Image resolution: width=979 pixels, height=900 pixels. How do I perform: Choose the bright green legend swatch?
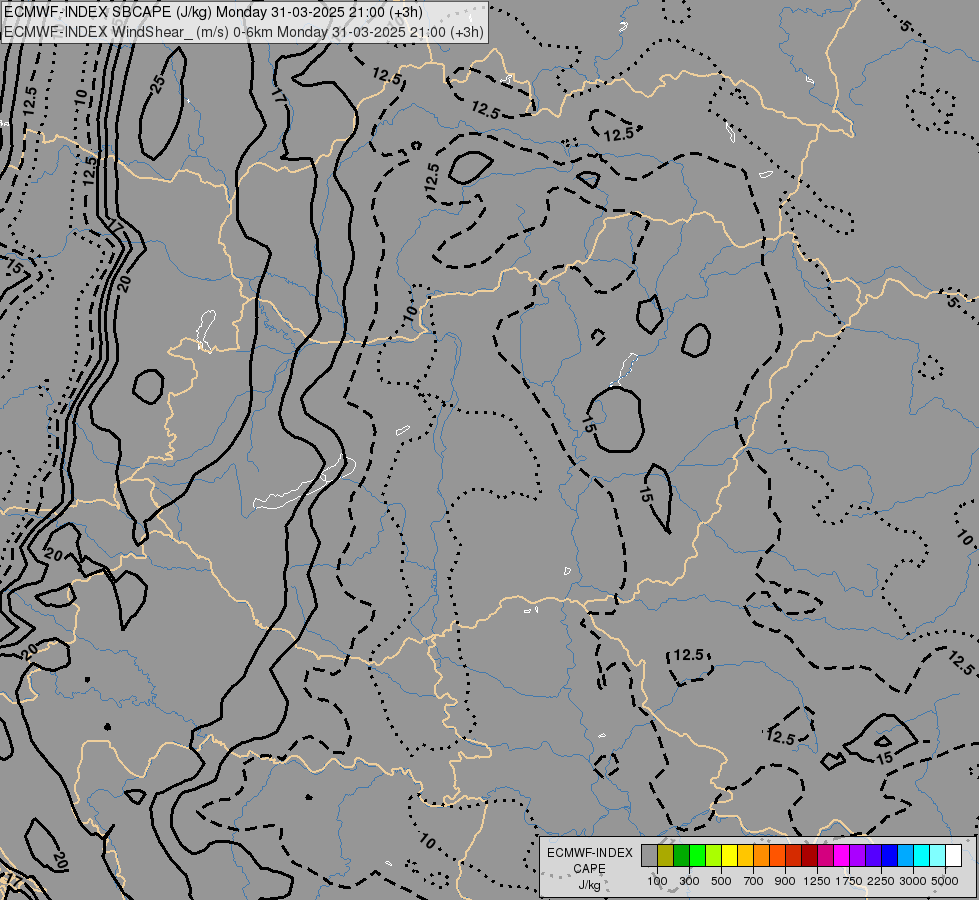tap(697, 856)
